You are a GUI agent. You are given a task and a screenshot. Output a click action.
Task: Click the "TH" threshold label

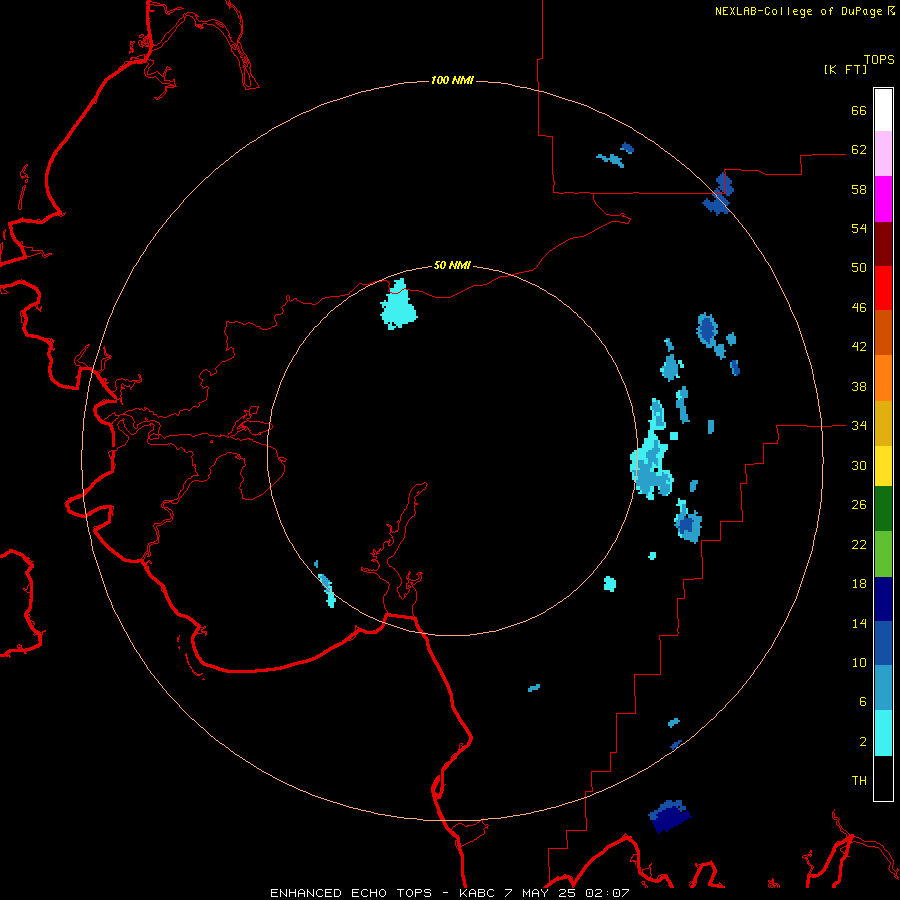point(859,781)
